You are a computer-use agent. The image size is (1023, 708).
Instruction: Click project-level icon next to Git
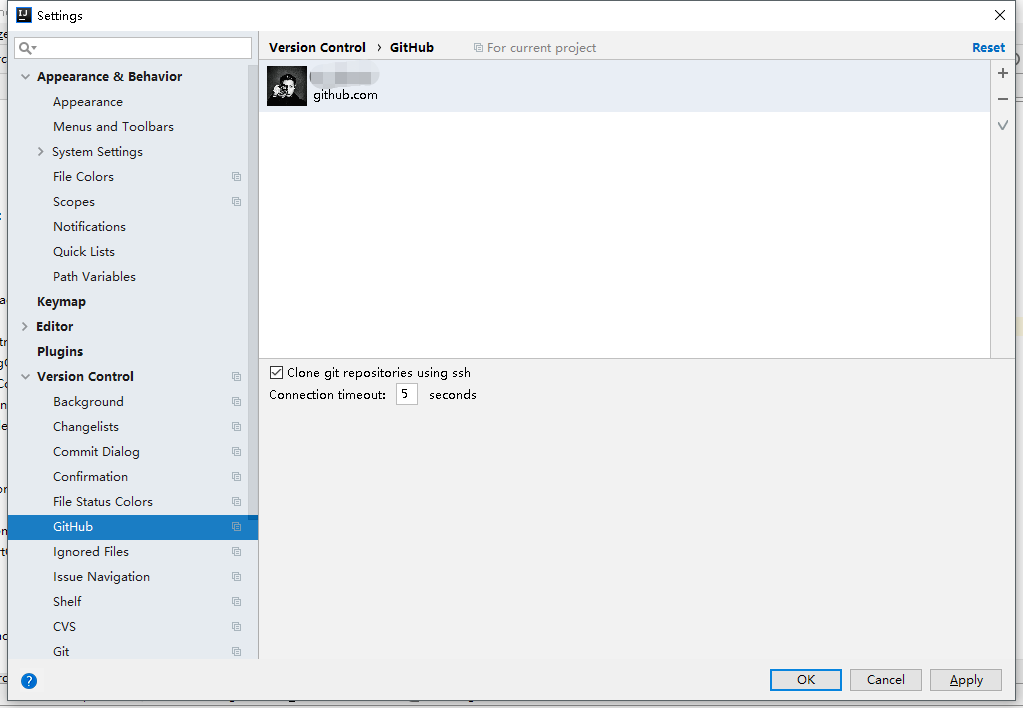(x=236, y=652)
